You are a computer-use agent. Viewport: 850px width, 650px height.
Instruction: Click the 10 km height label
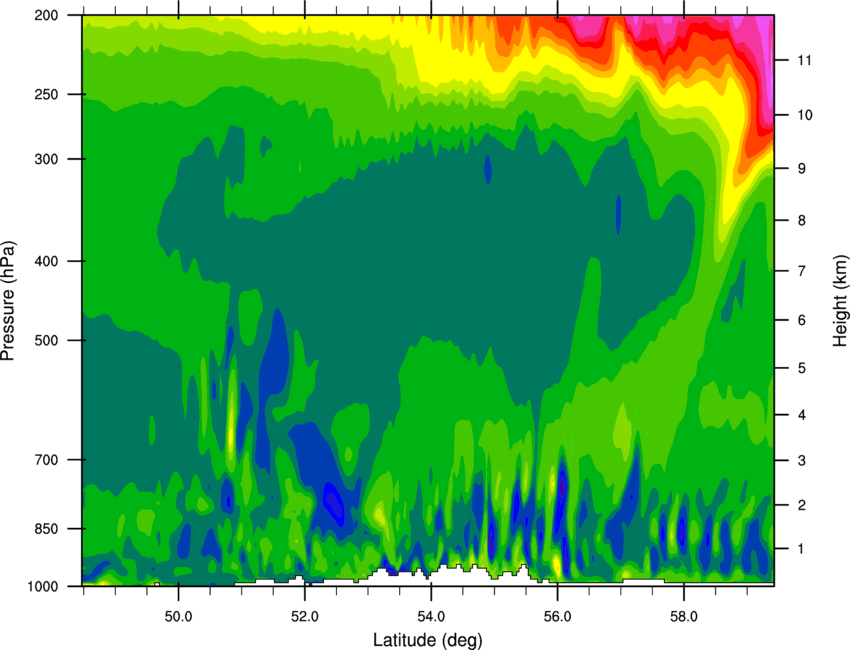point(805,115)
